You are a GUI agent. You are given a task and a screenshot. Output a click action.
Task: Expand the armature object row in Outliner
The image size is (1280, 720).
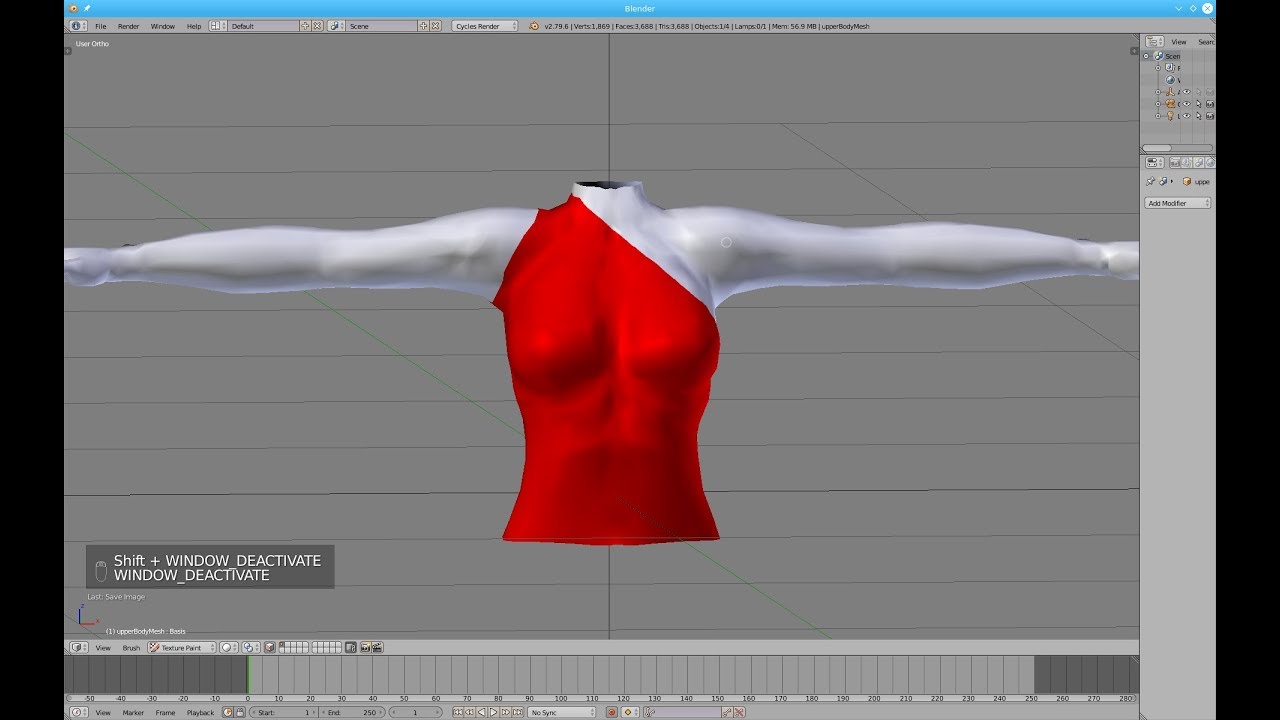coord(1158,92)
